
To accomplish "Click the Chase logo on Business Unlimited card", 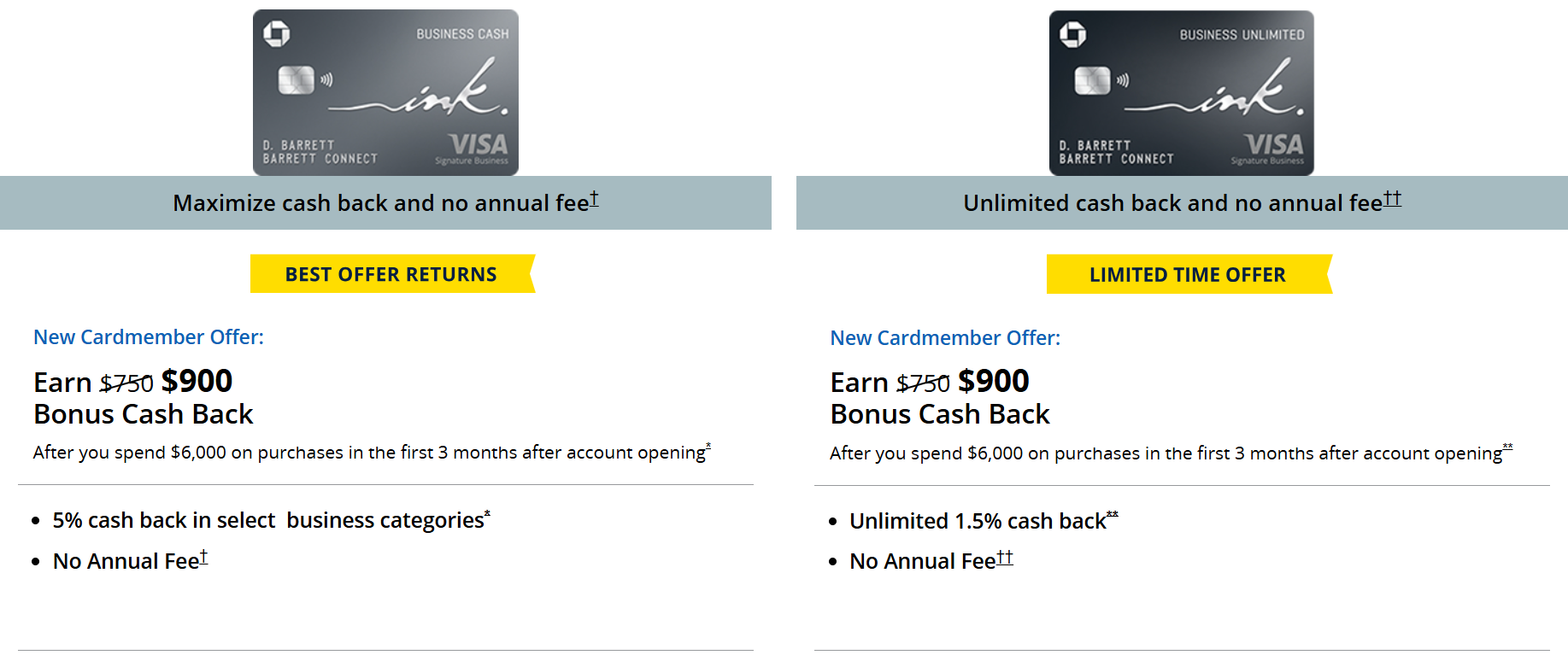I will pos(1072,35).
